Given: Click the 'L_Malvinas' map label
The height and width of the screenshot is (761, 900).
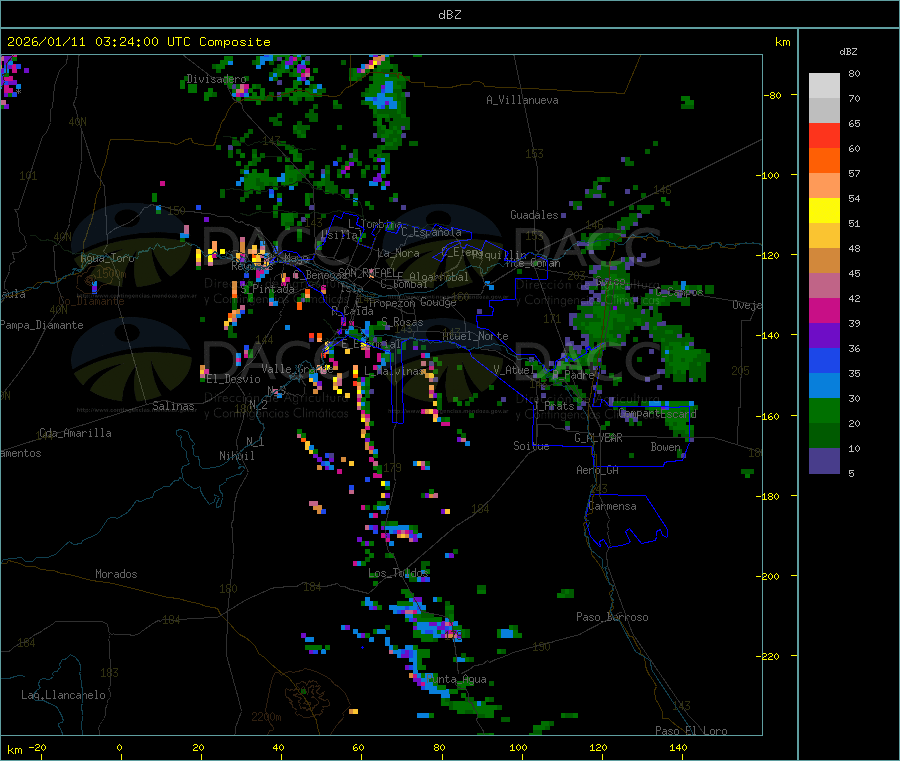Looking at the screenshot, I should pos(394,371).
